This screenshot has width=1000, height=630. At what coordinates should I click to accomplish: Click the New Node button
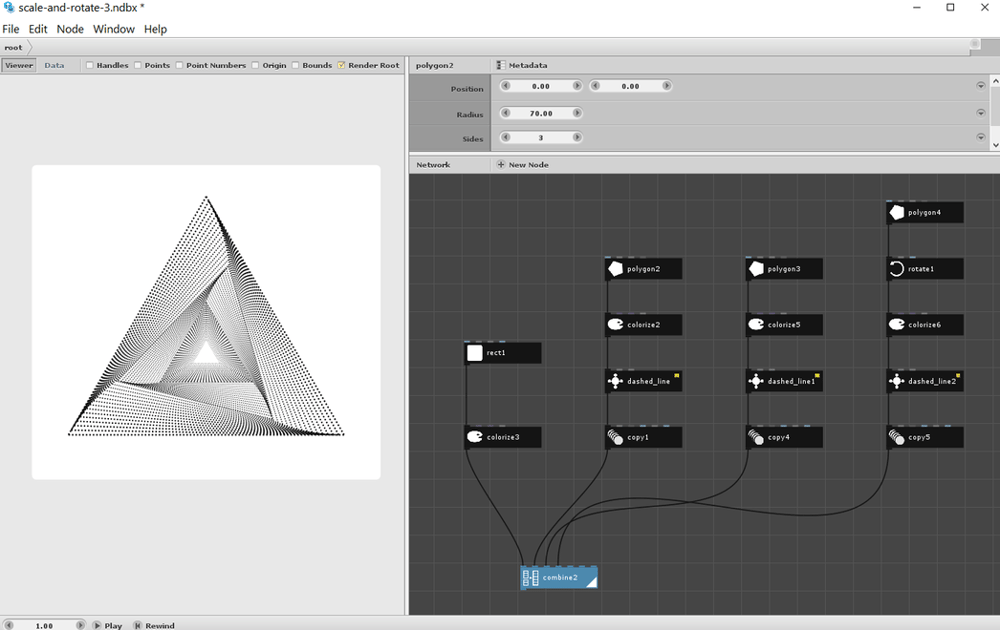coord(523,165)
